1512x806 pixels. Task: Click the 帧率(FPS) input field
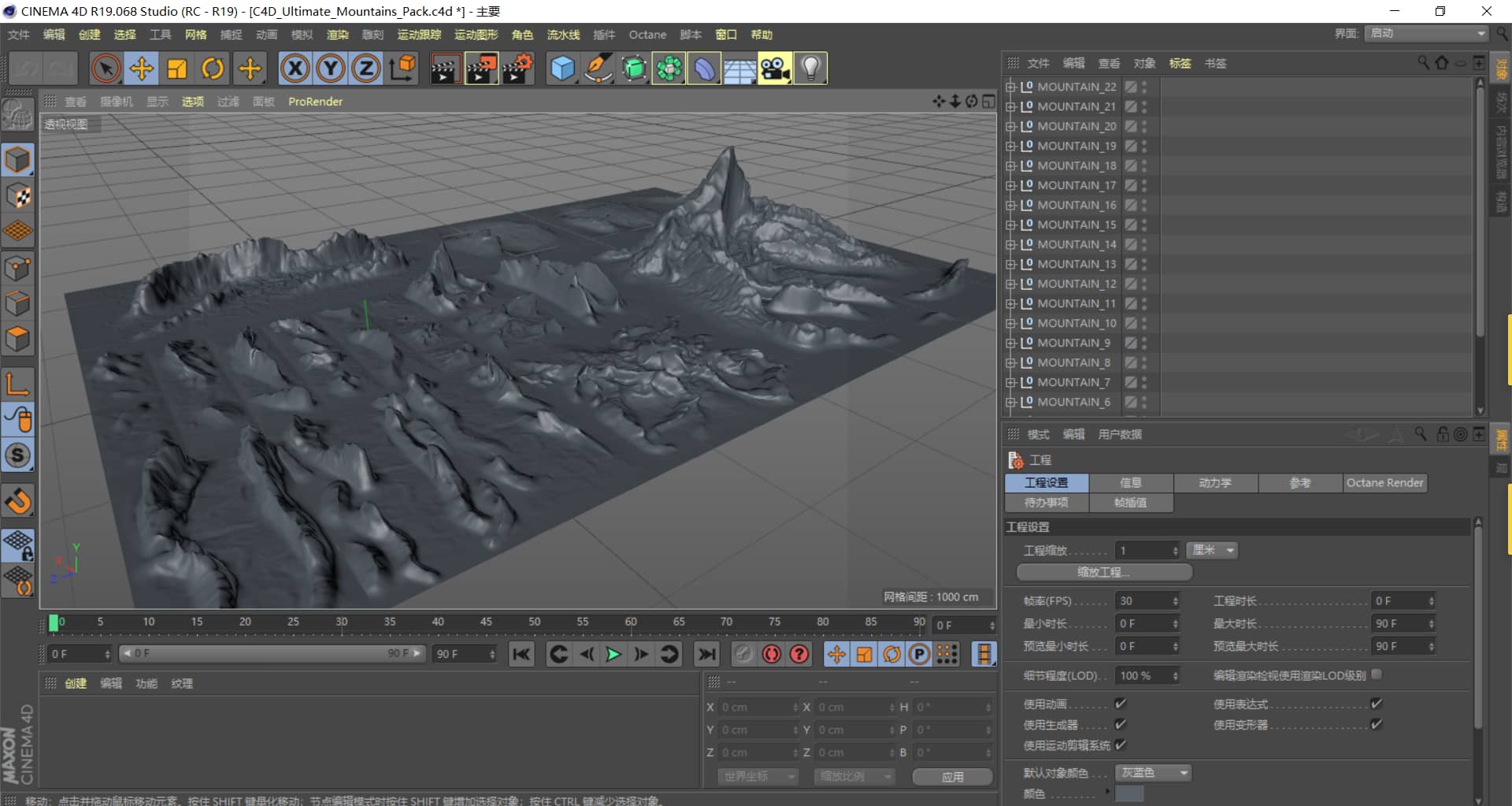tap(1147, 601)
